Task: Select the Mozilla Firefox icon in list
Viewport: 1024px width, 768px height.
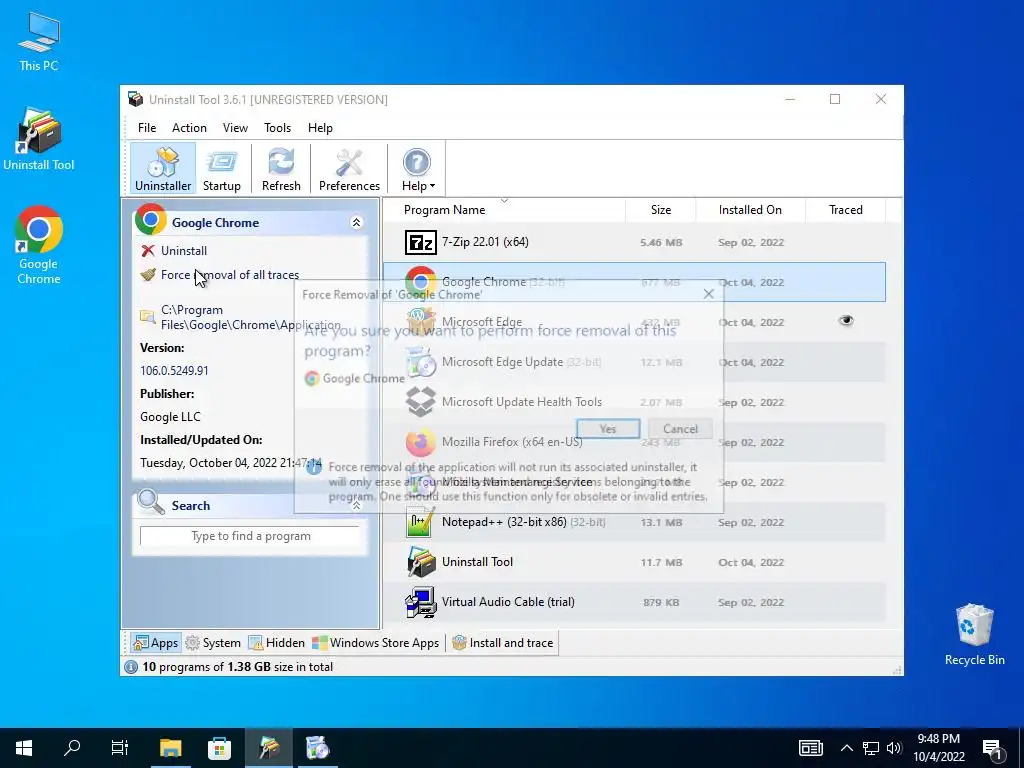Action: point(421,442)
